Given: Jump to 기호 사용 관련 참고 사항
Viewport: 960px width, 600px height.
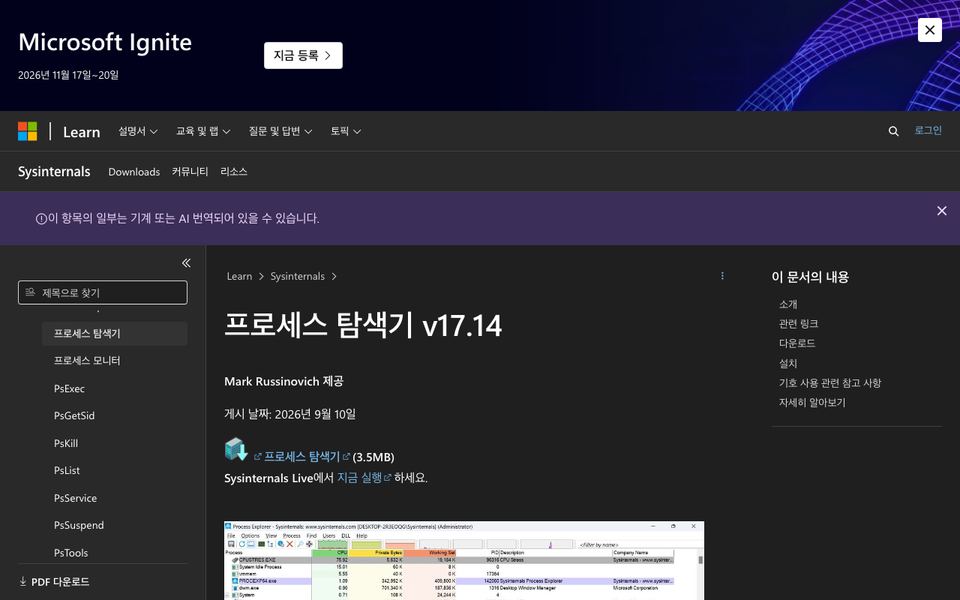Looking at the screenshot, I should coord(830,383).
